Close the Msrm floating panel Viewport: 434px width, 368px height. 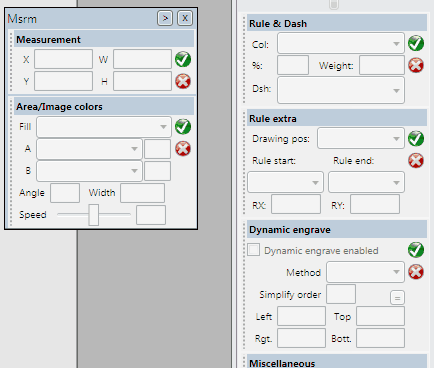pyautogui.click(x=185, y=18)
